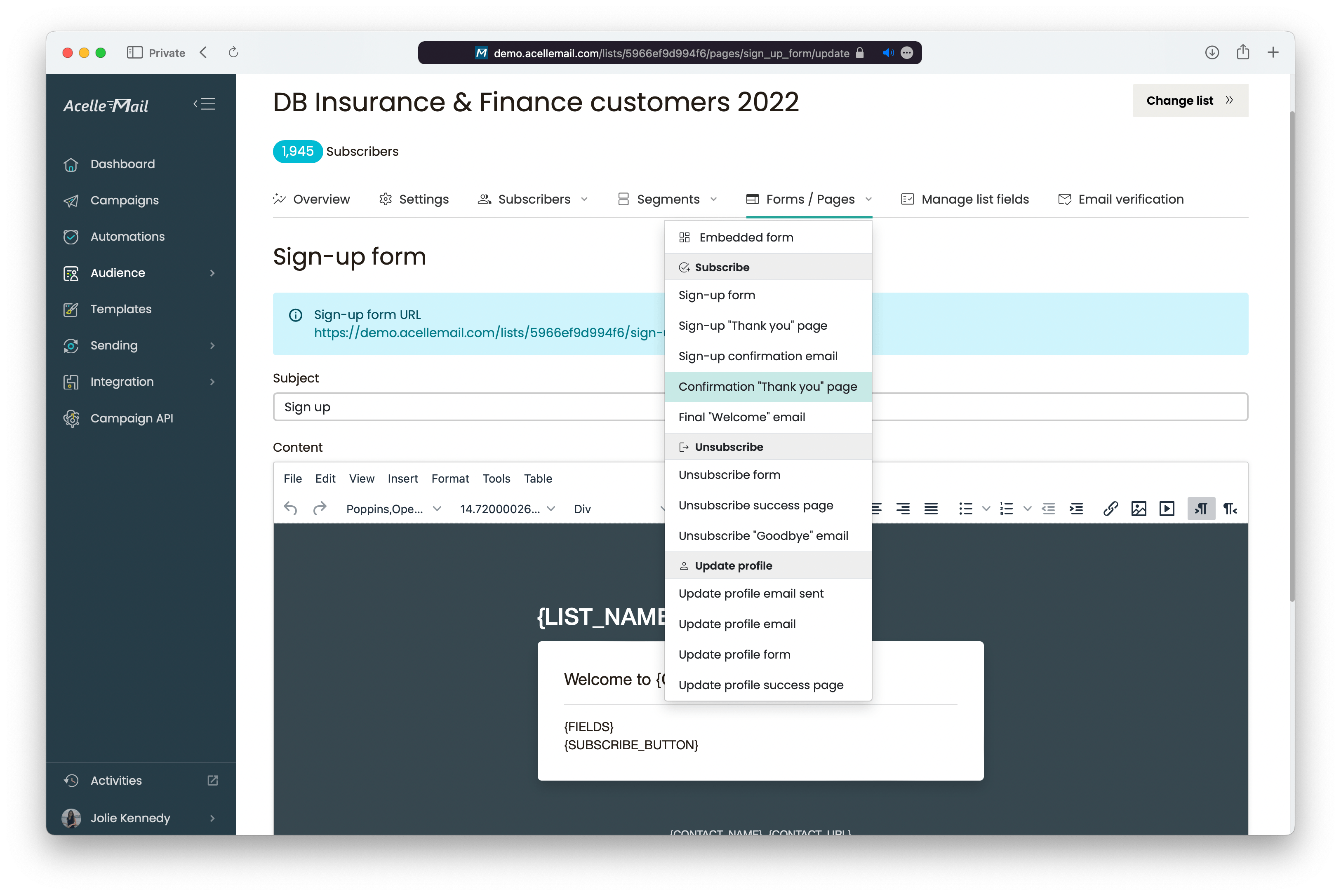Open Activities in a new window
This screenshot has height=896, width=1341.
coord(213,781)
